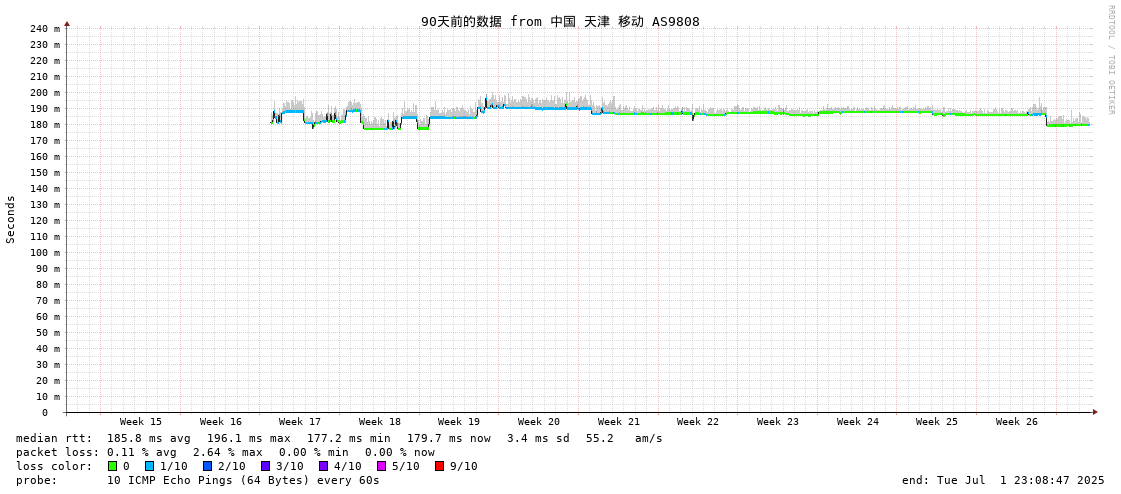Screen dimensions: 1121x494
Task: Click the end timestamp Tue Jul 1
Action: coord(1003,480)
